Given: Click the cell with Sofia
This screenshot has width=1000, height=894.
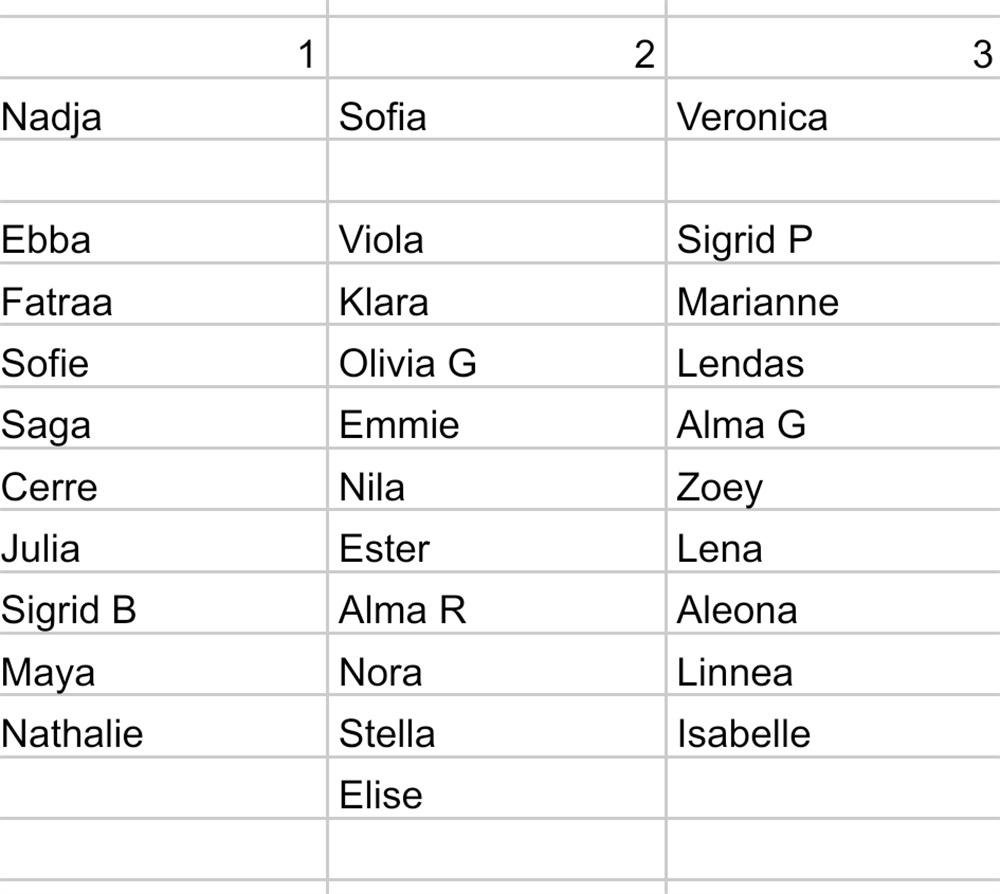Looking at the screenshot, I should 382,117.
